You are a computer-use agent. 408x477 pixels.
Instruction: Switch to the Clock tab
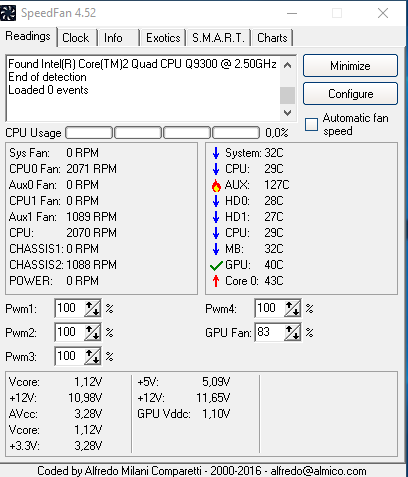76,38
